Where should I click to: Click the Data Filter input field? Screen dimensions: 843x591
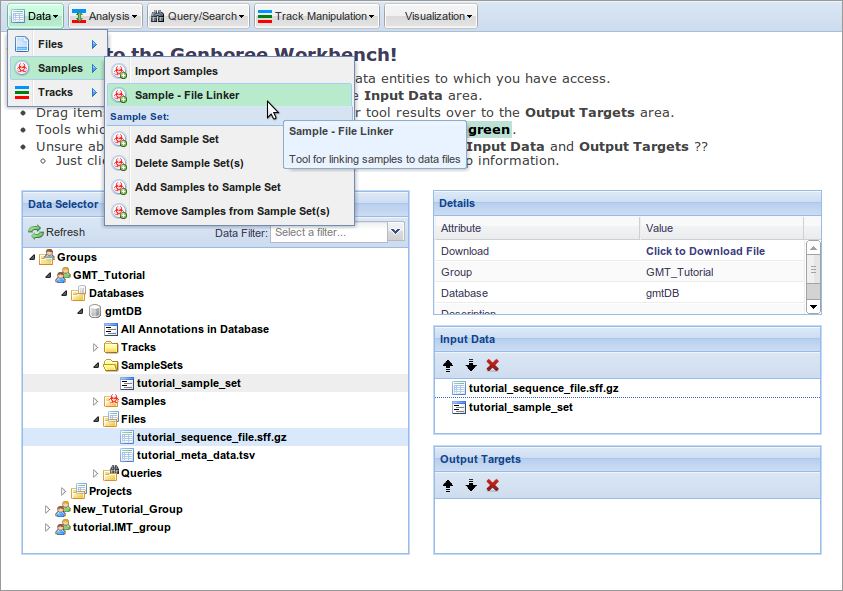click(328, 232)
